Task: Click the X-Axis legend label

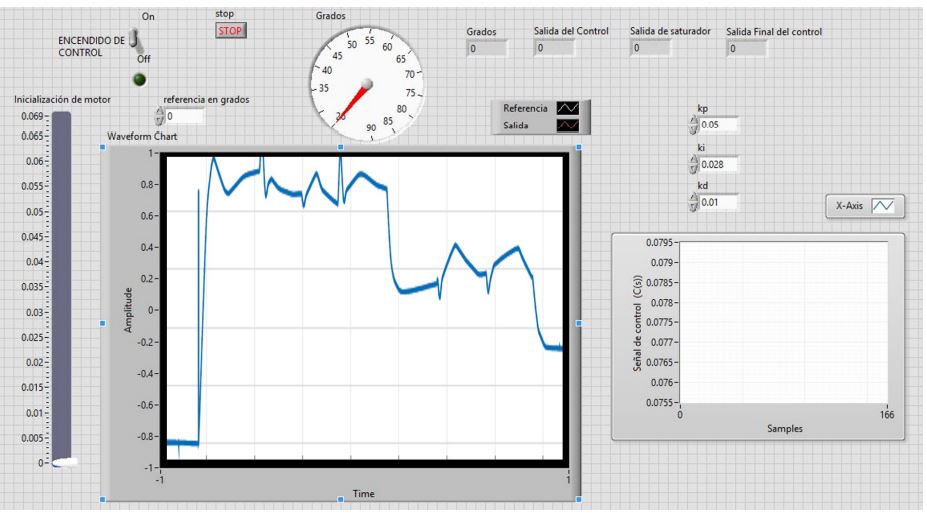Action: pos(849,206)
